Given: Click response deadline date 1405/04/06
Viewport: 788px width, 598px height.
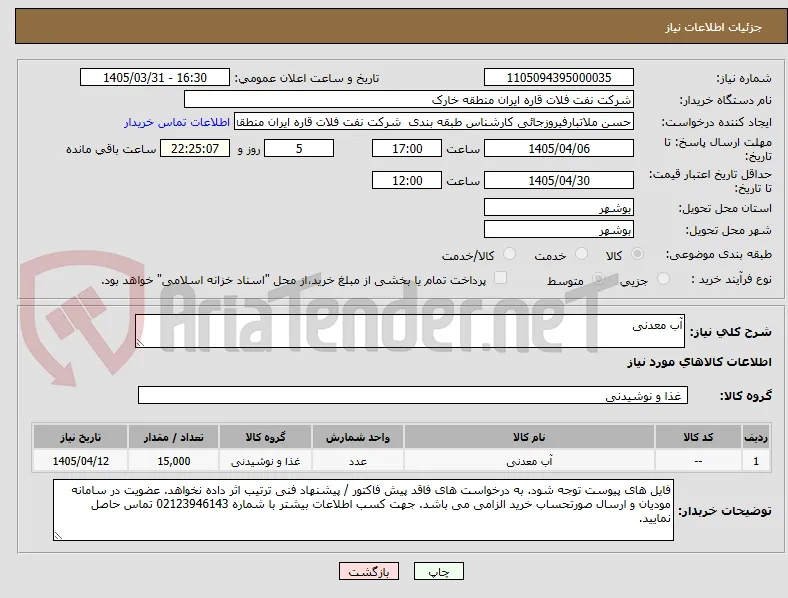Looking at the screenshot, I should pos(558,149).
